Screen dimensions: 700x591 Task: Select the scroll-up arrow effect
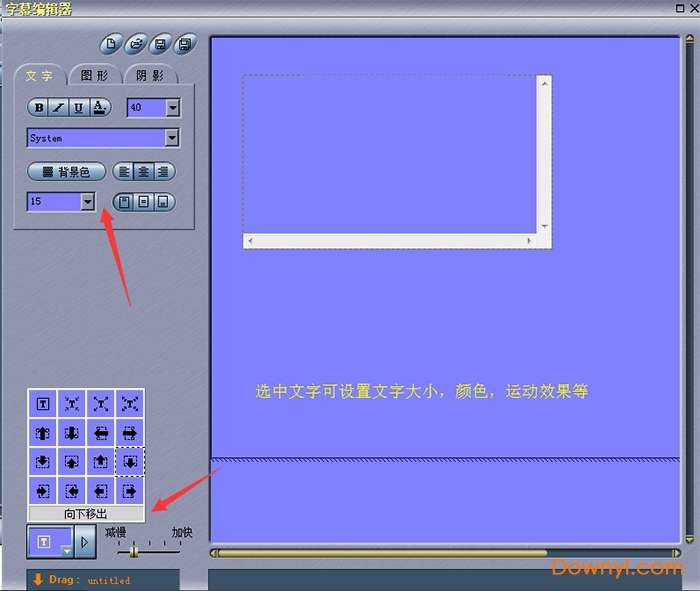tap(43, 433)
